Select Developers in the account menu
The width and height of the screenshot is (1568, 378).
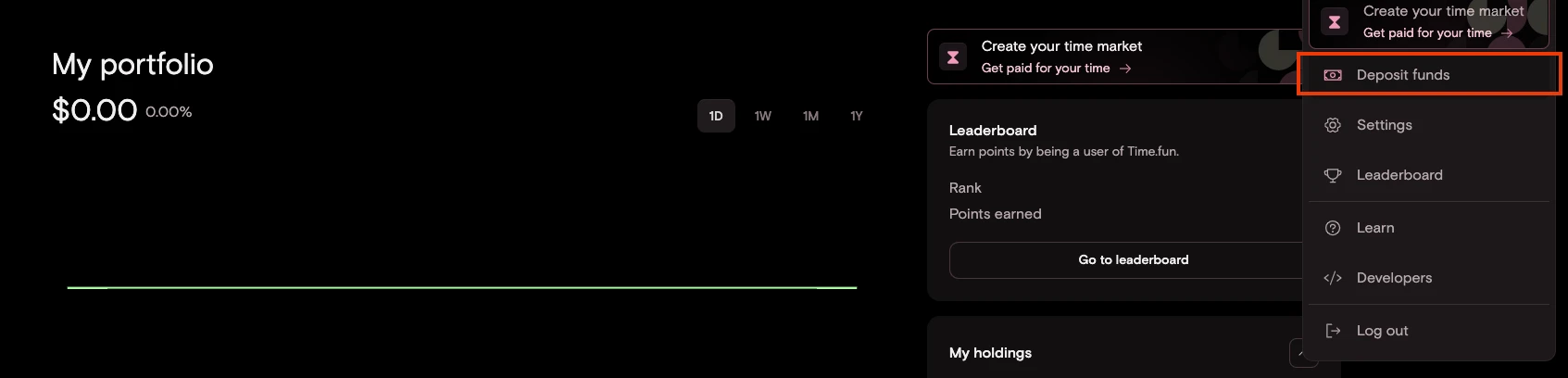[1394, 278]
